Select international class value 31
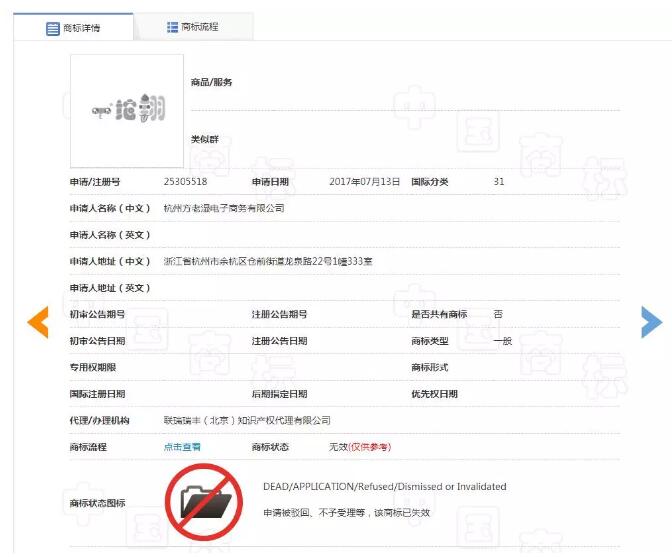 (499, 181)
